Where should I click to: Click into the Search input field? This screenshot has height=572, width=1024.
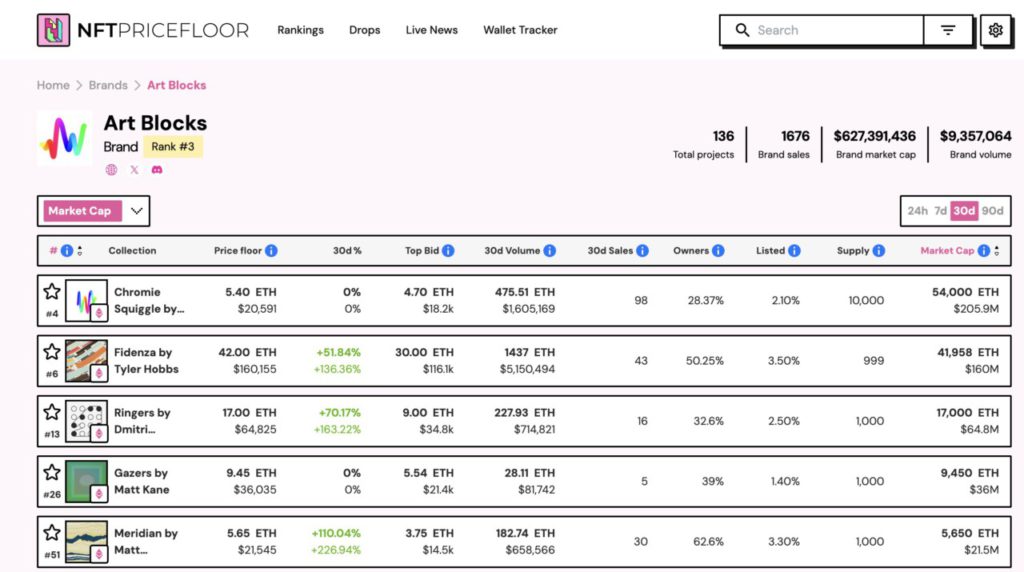835,30
